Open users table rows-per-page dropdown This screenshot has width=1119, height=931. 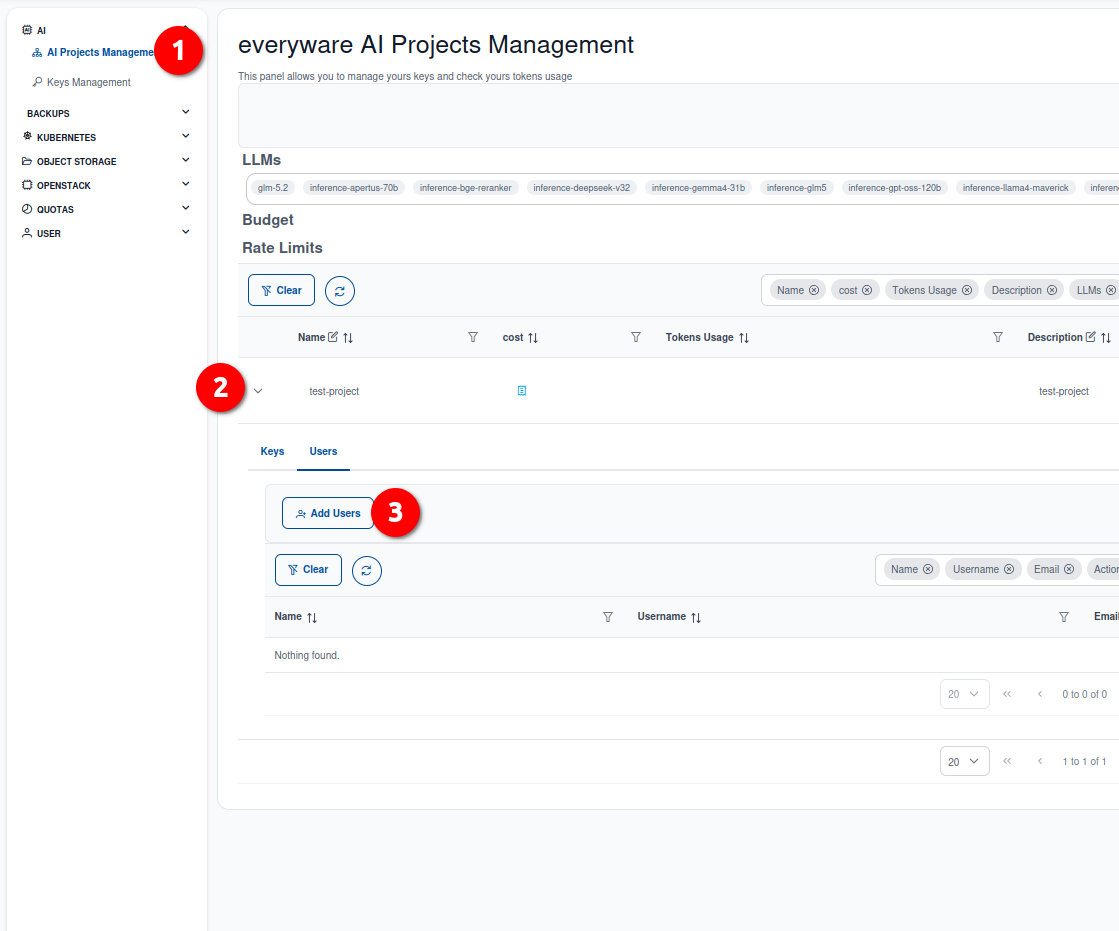point(965,694)
